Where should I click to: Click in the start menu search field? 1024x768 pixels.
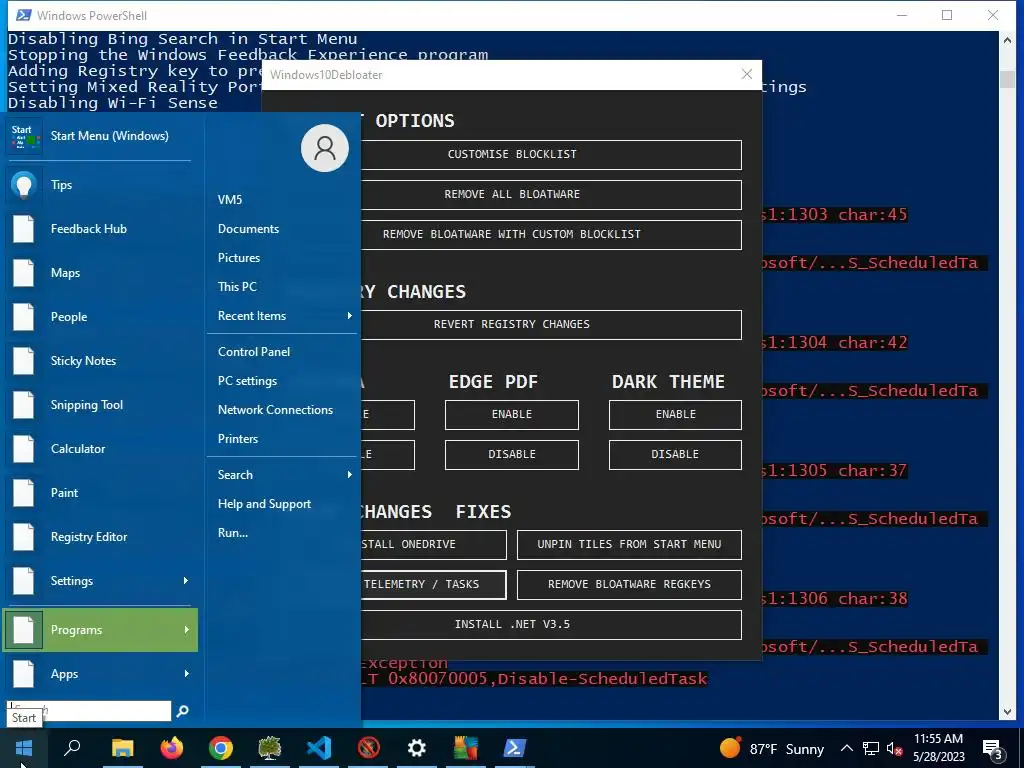pyautogui.click(x=89, y=711)
